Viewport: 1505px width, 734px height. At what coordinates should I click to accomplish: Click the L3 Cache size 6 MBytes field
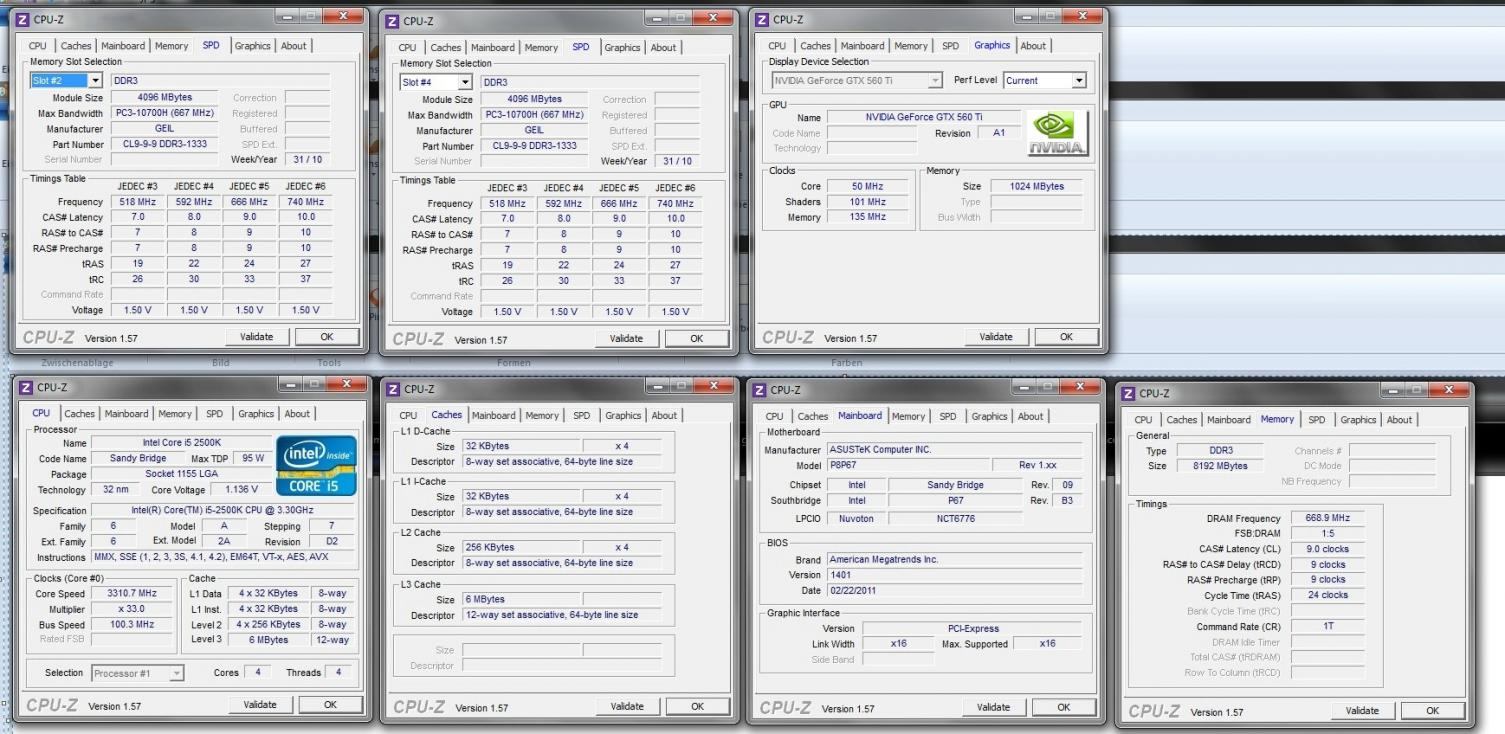(x=520, y=599)
